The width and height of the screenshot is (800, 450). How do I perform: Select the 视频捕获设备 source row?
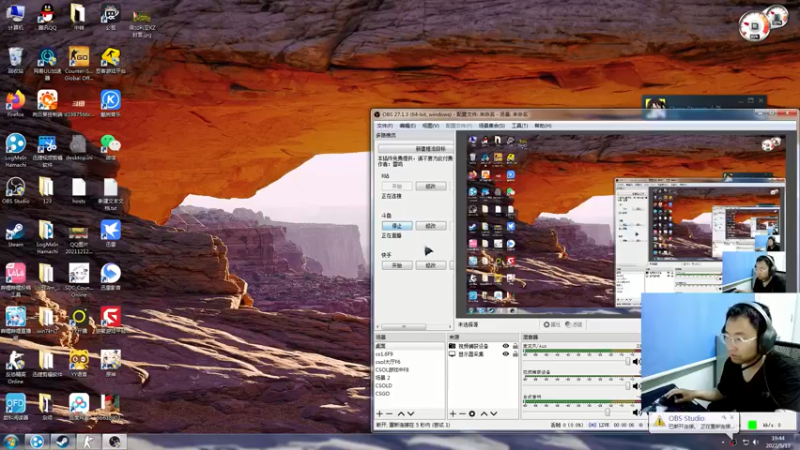[x=483, y=346]
